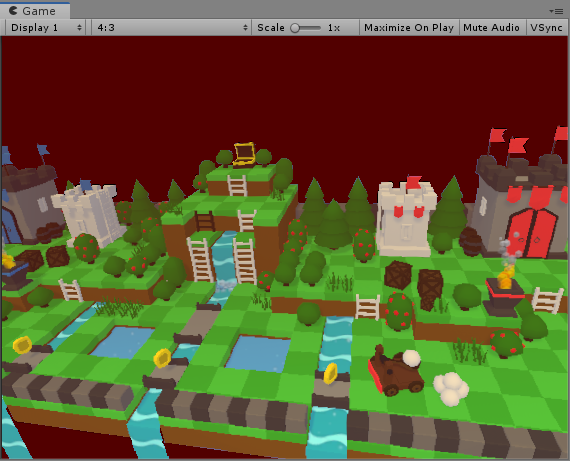Toggle Mute Audio
The width and height of the screenshot is (570, 461).
click(492, 28)
